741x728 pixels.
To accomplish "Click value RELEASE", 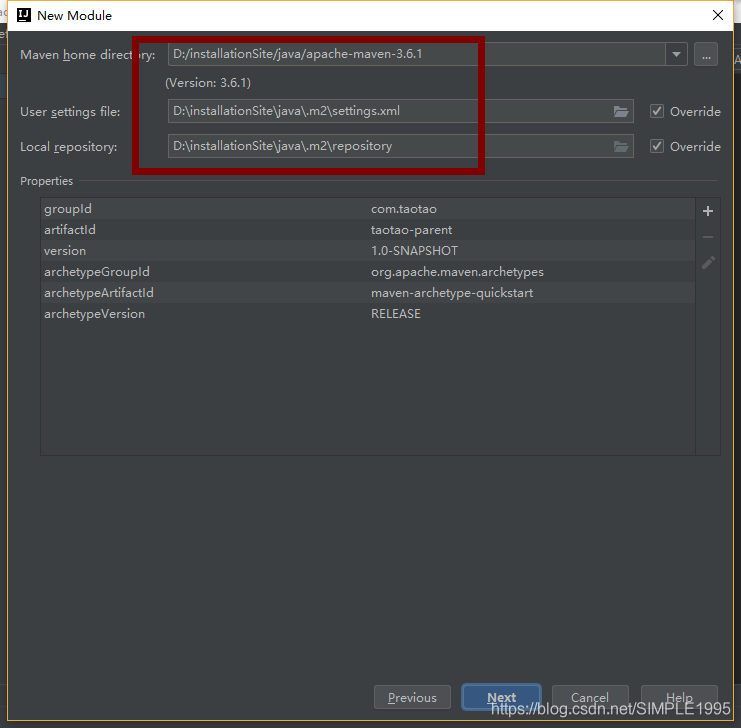I will pyautogui.click(x=396, y=314).
